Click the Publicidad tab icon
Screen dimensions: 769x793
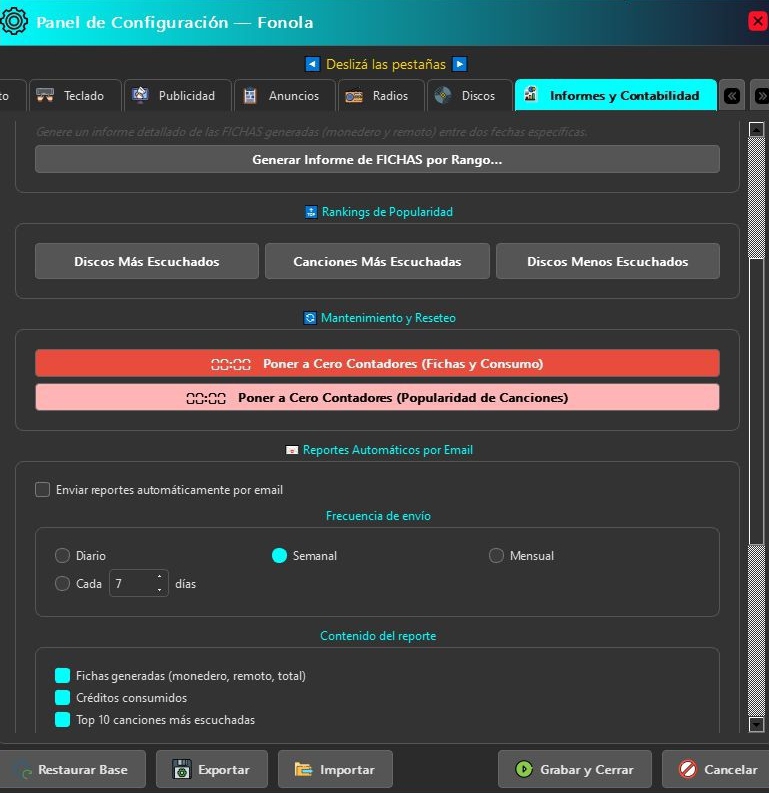point(140,95)
